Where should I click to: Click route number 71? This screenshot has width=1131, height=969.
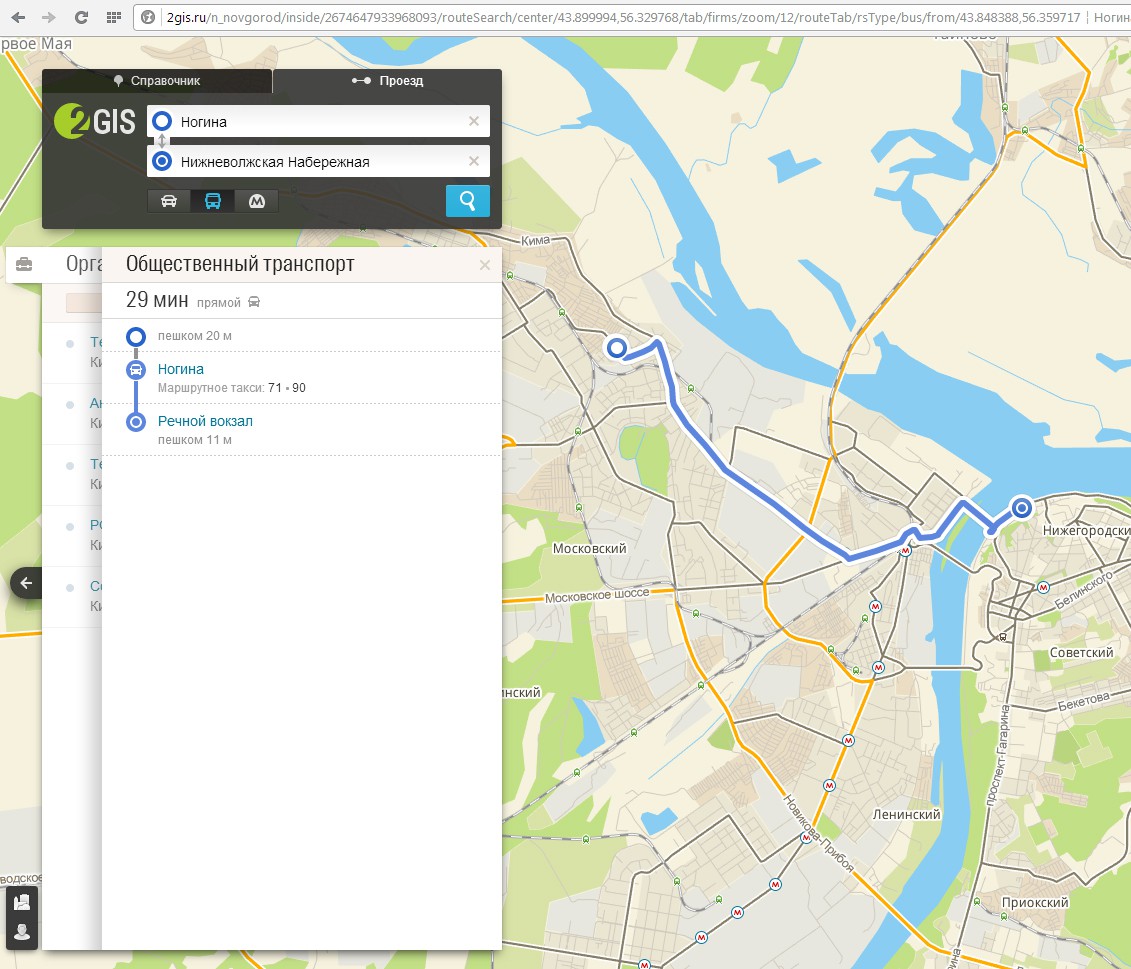pos(274,388)
